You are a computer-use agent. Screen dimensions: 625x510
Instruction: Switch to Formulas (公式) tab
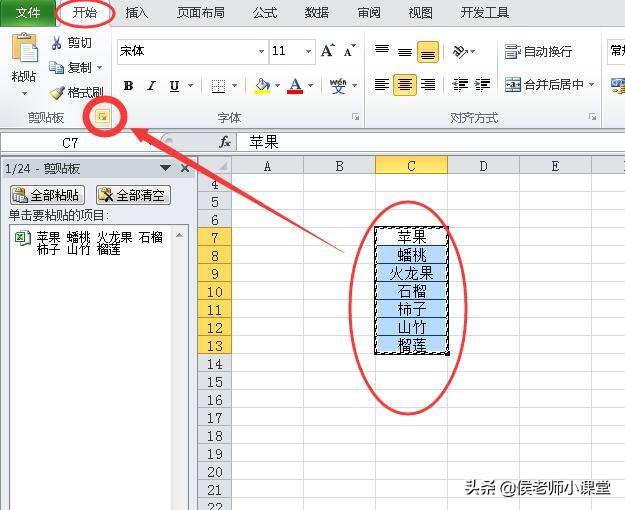click(x=265, y=13)
